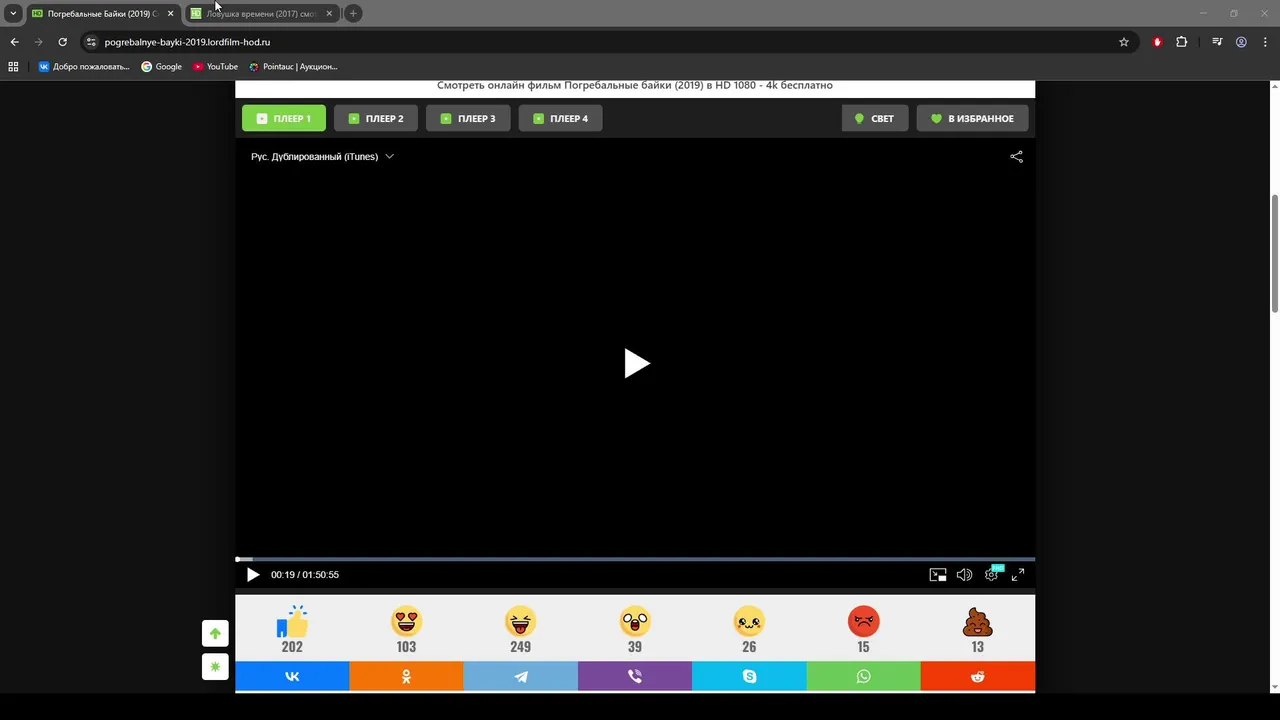Image resolution: width=1280 pixels, height=720 pixels.
Task: Toggle picture-in-picture mode icon
Action: point(938,575)
